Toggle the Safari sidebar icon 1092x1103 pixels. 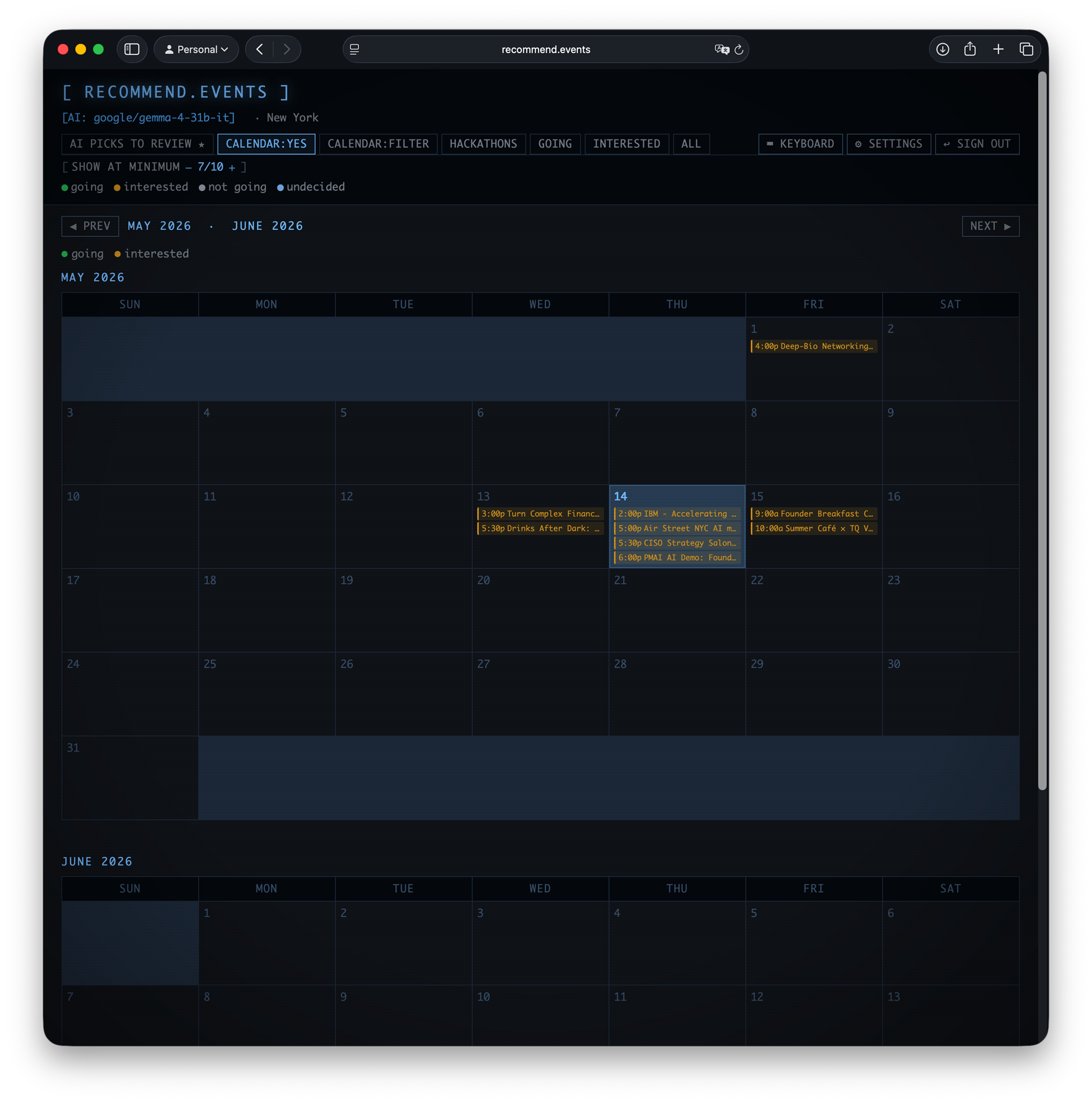[132, 50]
